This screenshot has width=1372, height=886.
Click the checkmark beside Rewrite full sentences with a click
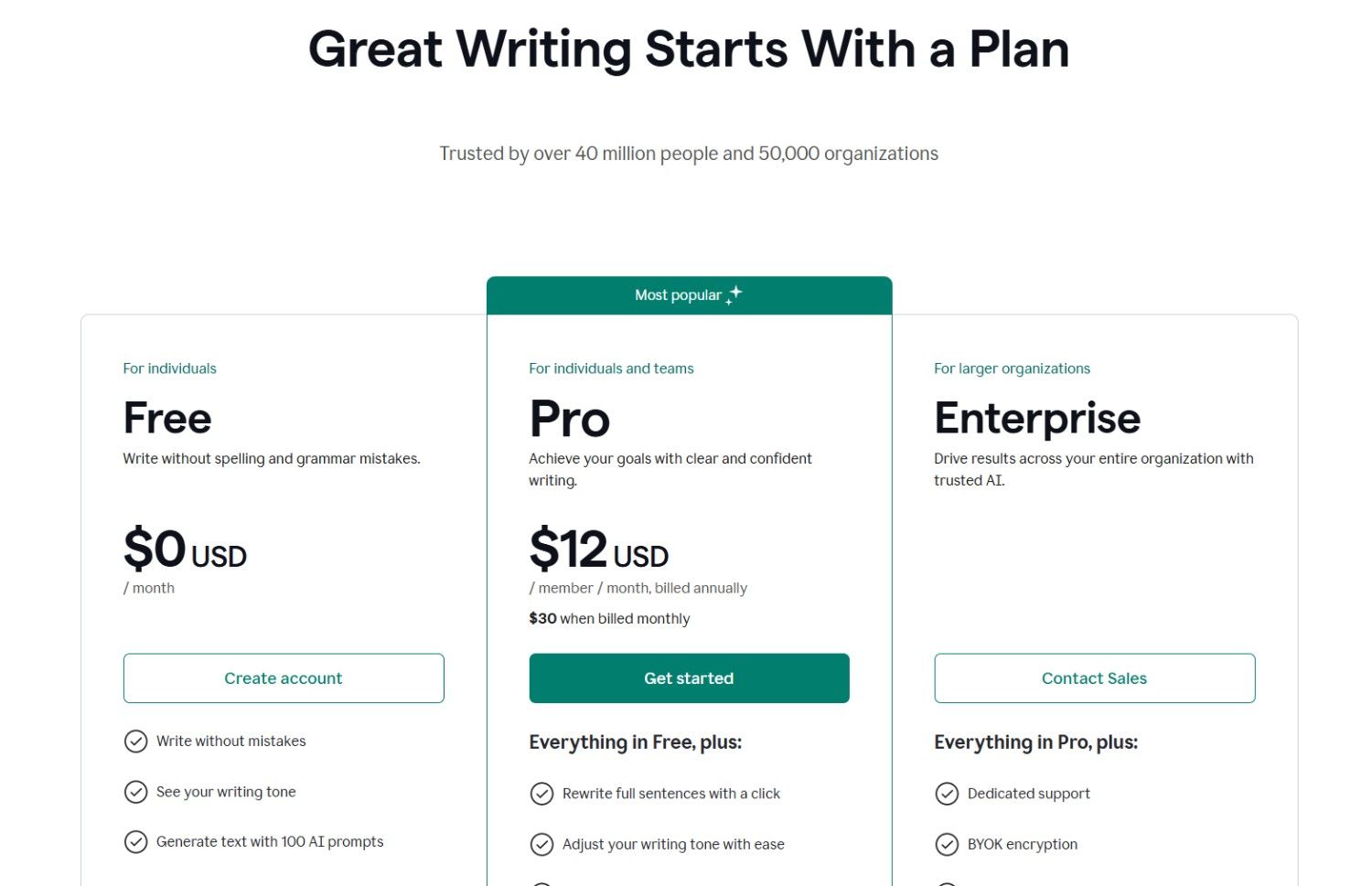[x=541, y=794]
